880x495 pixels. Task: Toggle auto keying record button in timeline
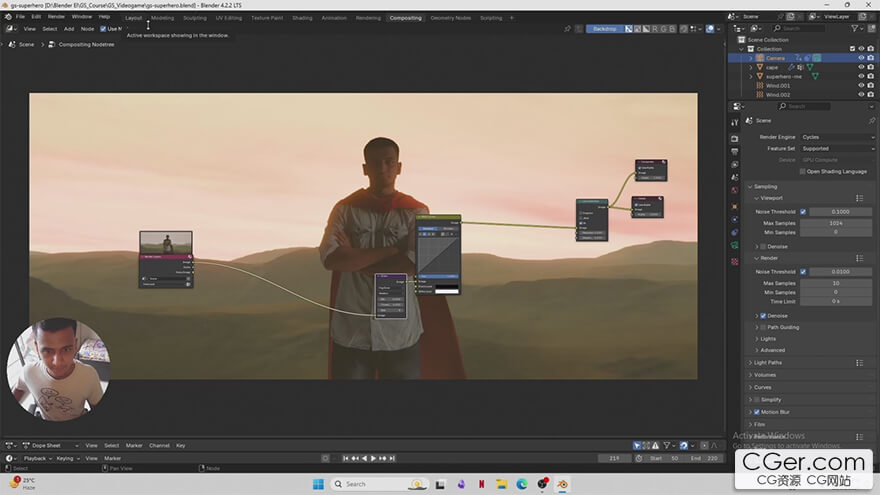325,459
